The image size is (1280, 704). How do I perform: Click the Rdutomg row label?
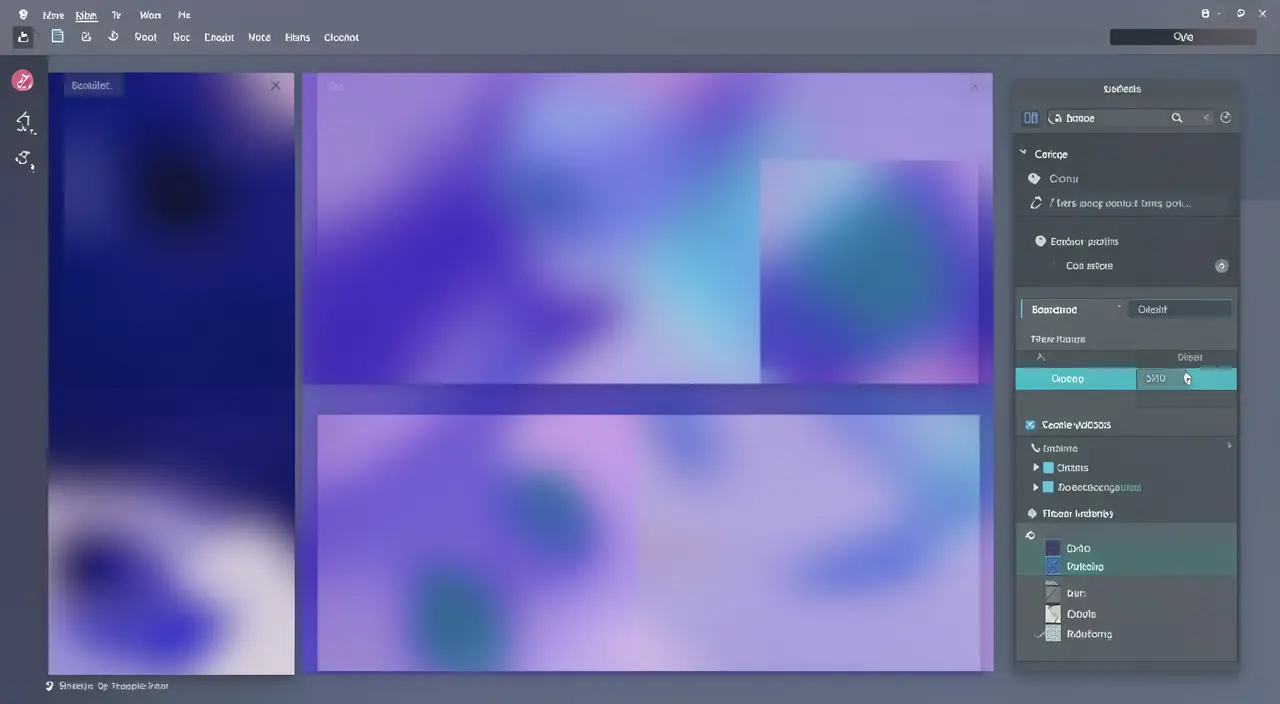[x=1089, y=634]
